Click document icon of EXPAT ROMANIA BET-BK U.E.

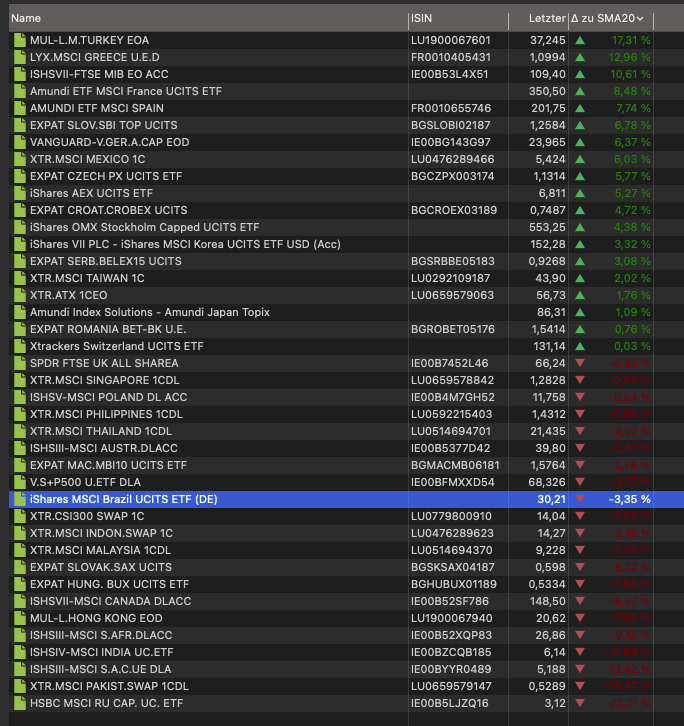tap(20, 329)
